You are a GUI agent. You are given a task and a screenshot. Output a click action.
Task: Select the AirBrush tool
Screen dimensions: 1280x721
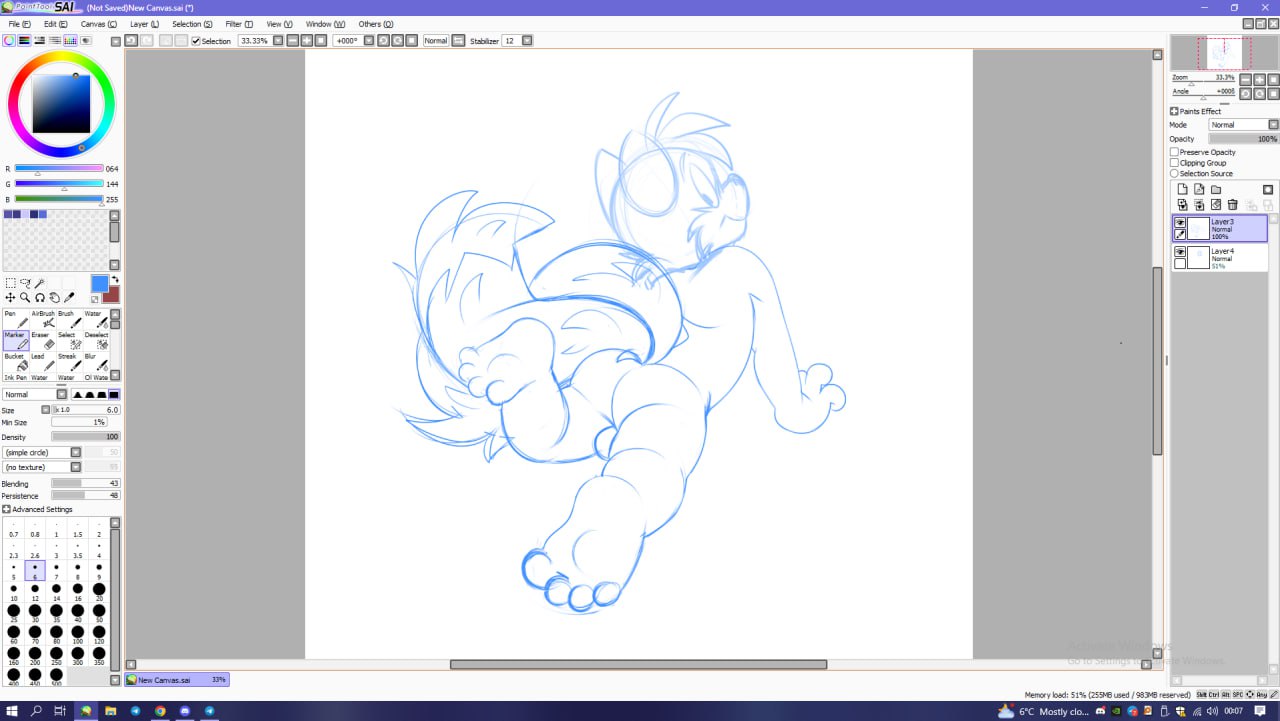(48, 321)
